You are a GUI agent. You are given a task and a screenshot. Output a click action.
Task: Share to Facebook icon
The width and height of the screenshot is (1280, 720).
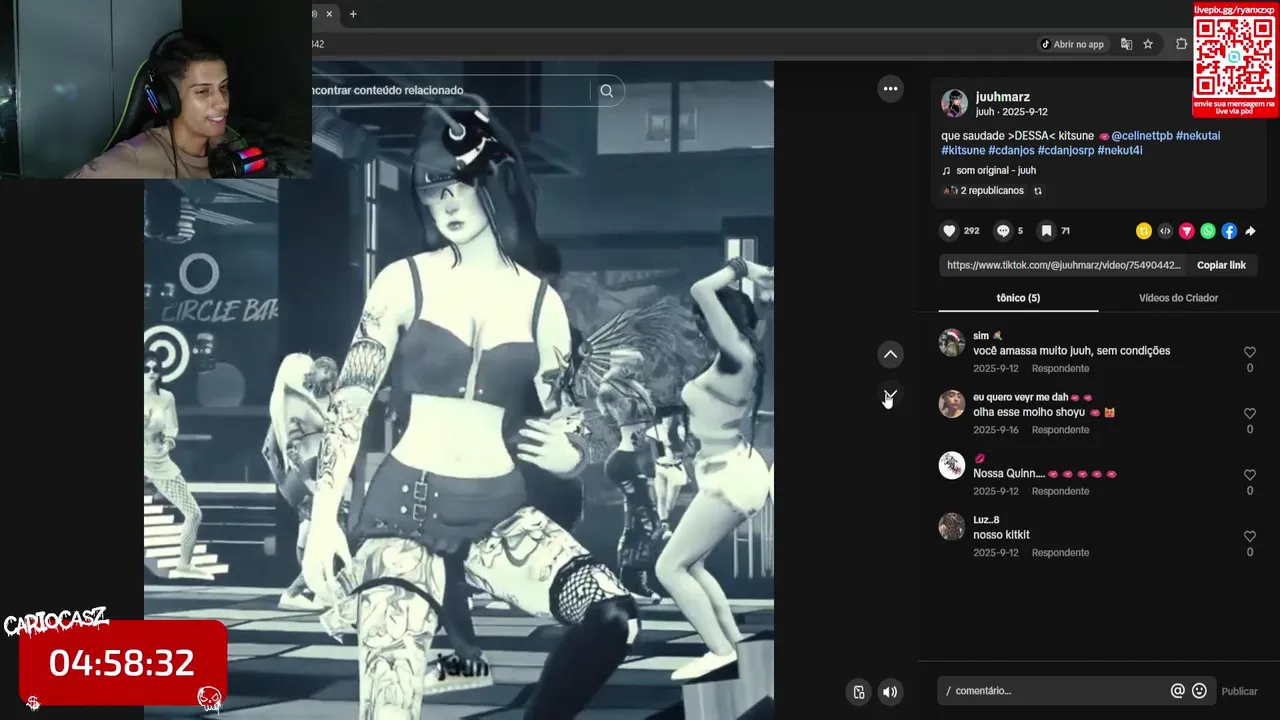[x=1229, y=231]
